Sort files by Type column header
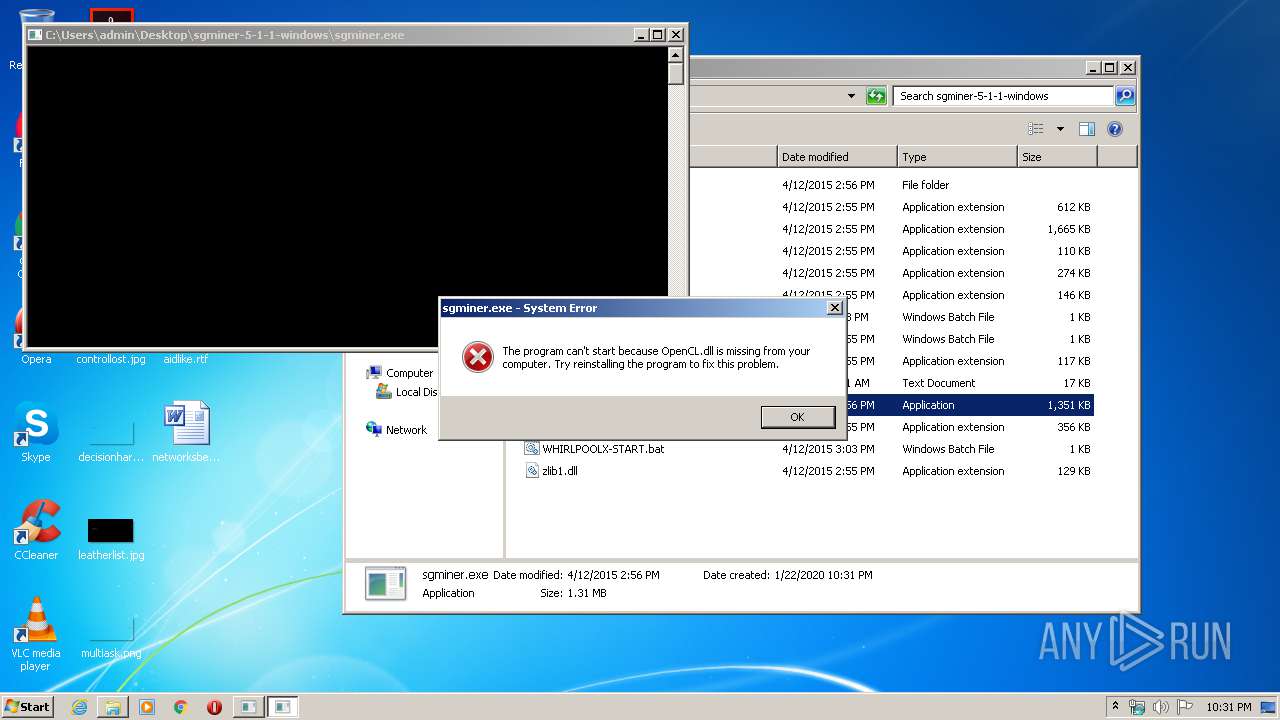 (x=957, y=157)
